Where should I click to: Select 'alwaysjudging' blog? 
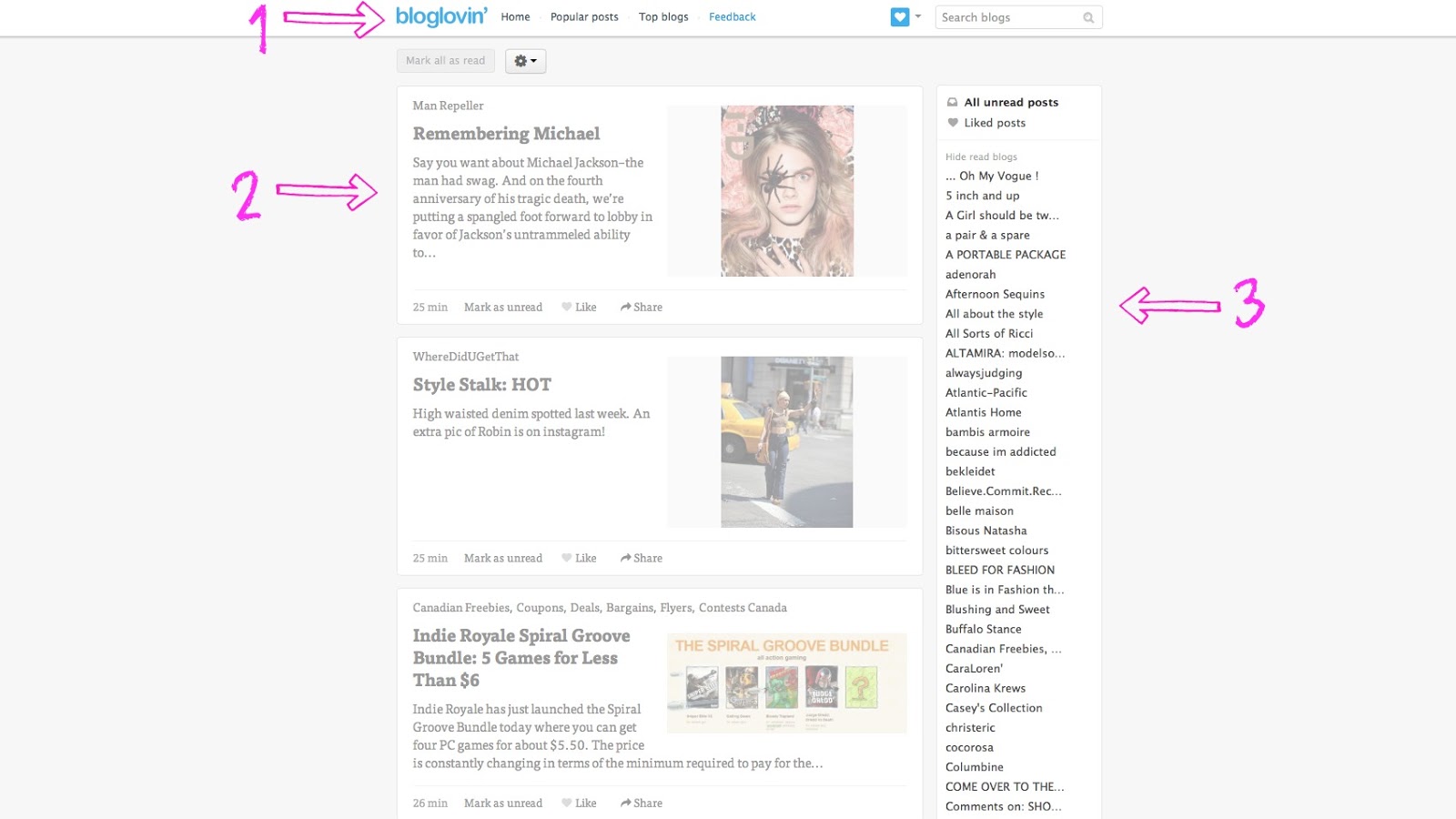(984, 373)
